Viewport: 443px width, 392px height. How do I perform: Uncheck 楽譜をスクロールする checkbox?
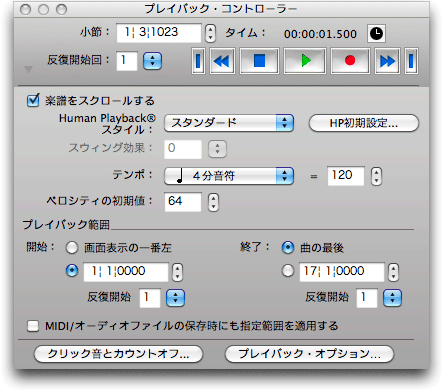[x=33, y=100]
